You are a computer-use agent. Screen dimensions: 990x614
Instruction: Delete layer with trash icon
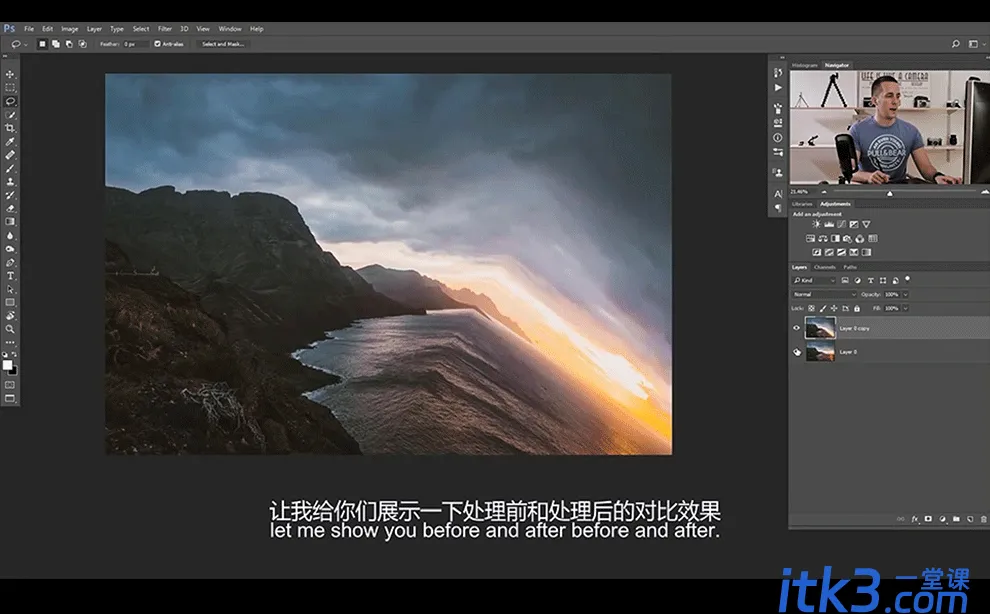984,519
